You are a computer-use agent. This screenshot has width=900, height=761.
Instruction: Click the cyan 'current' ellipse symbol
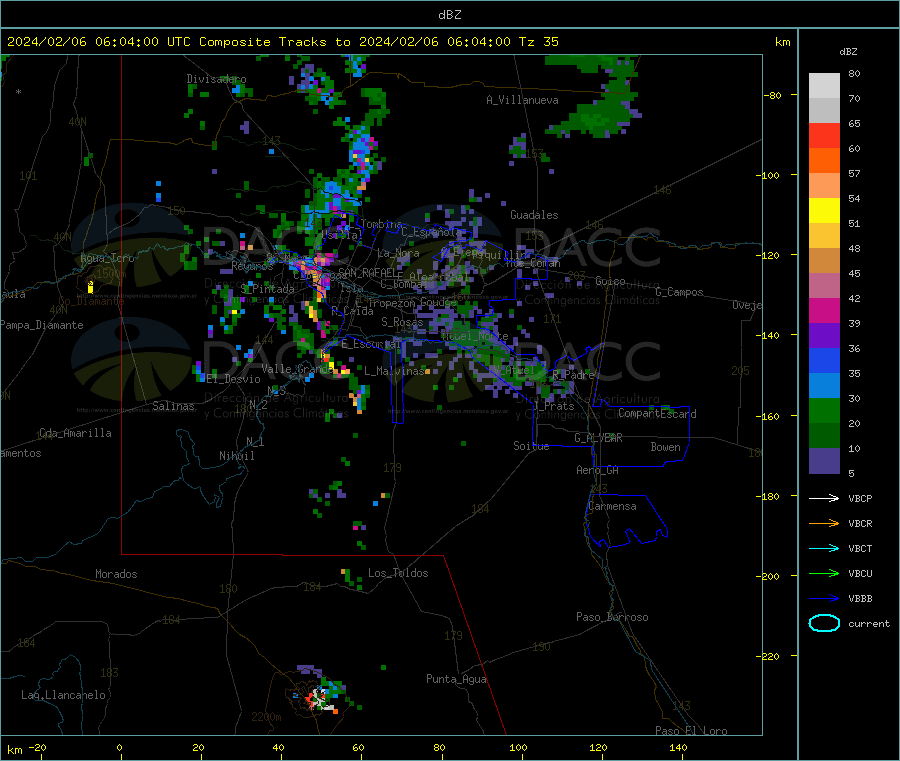[824, 623]
